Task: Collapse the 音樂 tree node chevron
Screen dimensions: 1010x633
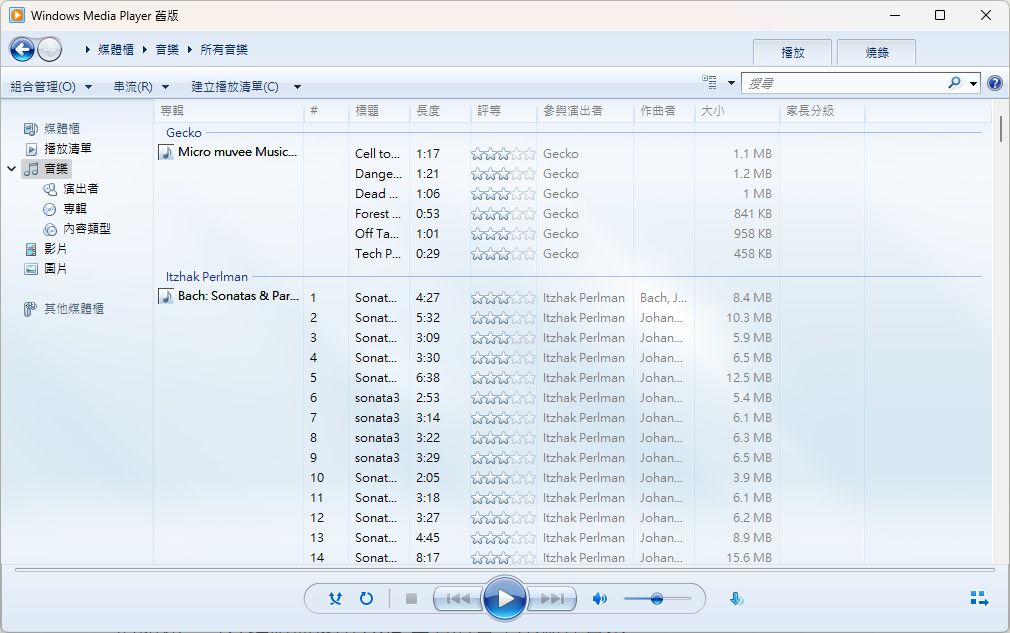Action: tap(12, 169)
